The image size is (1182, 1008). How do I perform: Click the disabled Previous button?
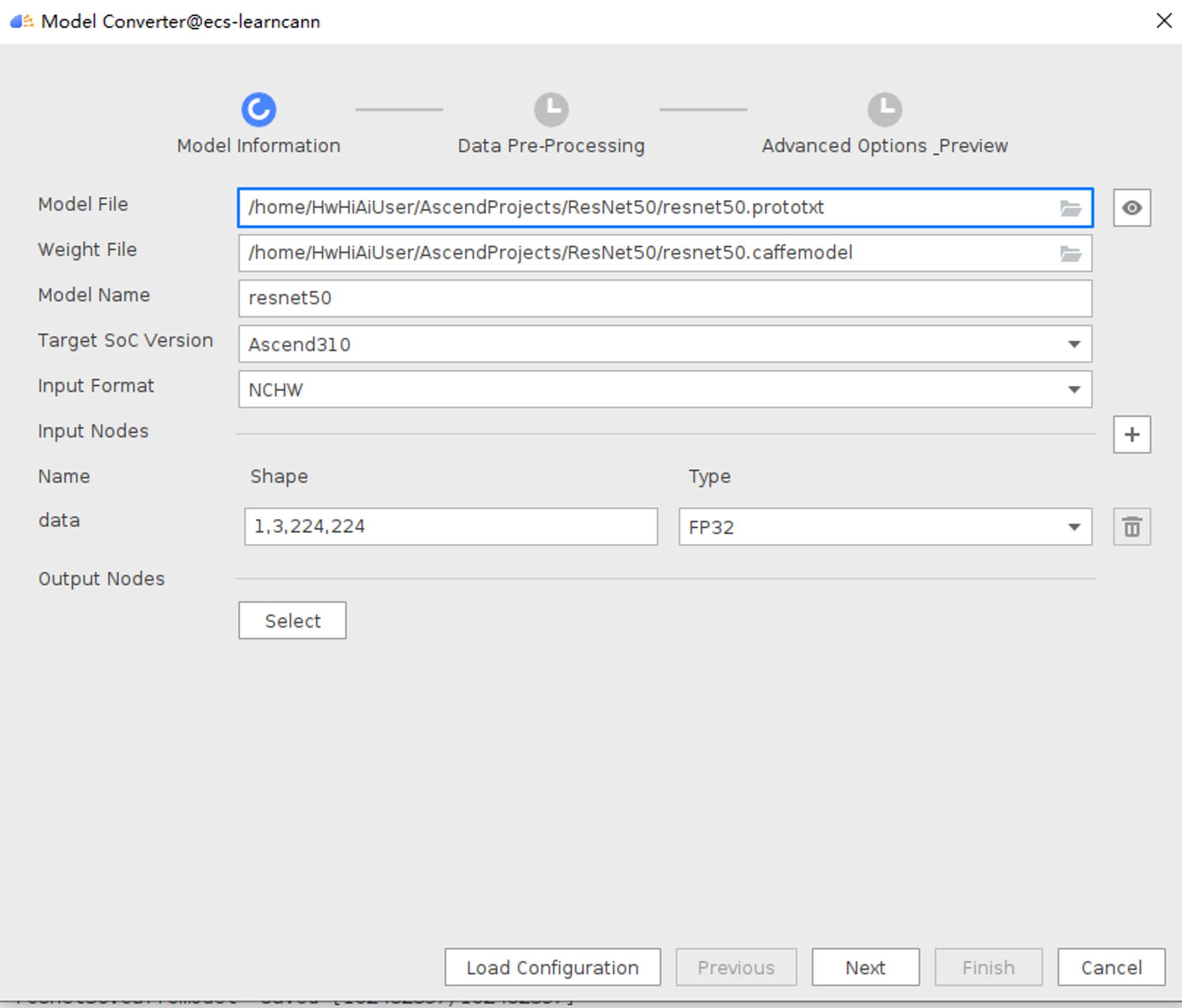[736, 967]
